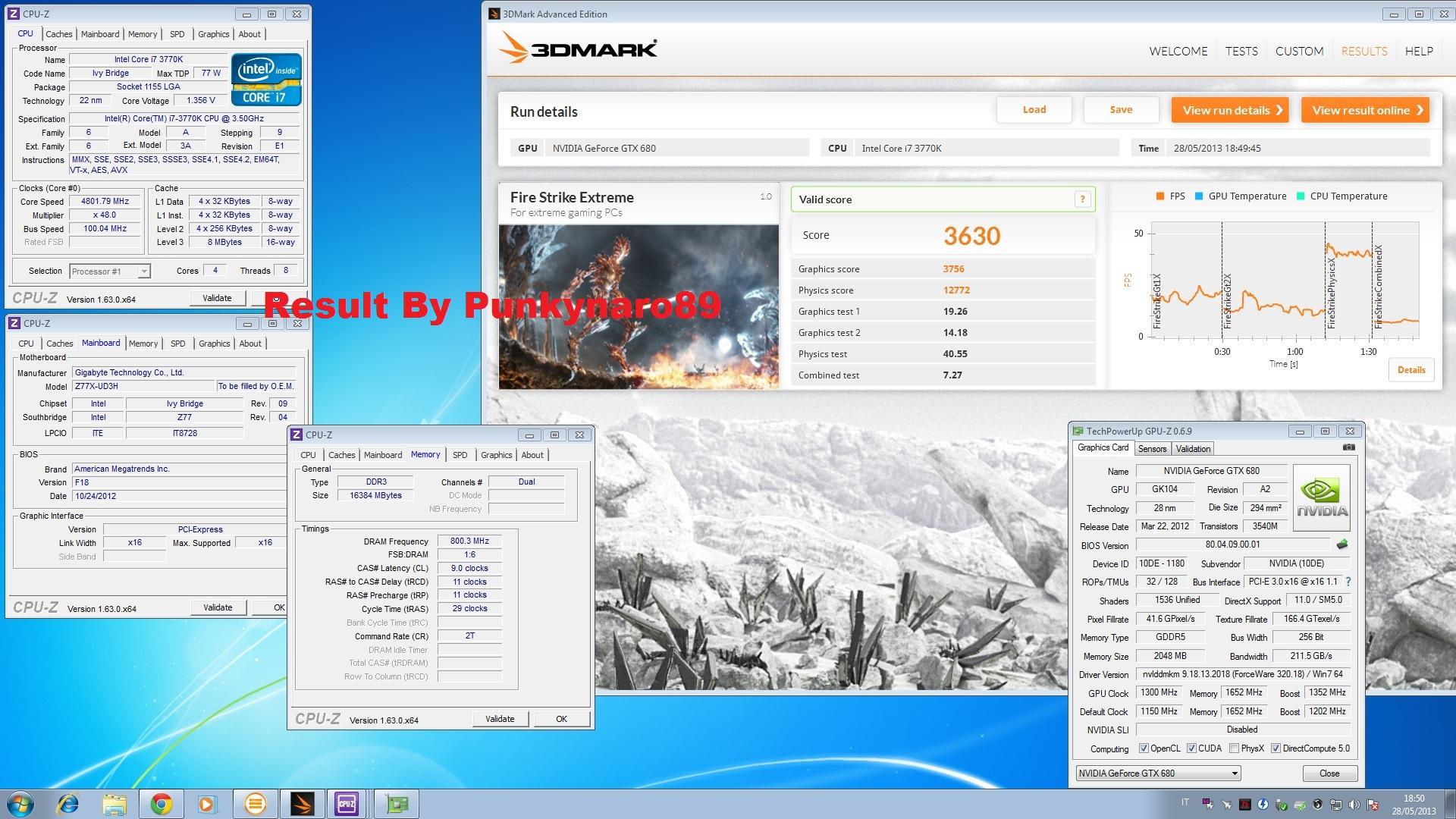Open the NVIDIA GeForce GTX 680 card dropdown
The width and height of the screenshot is (1456, 819).
click(x=1158, y=773)
